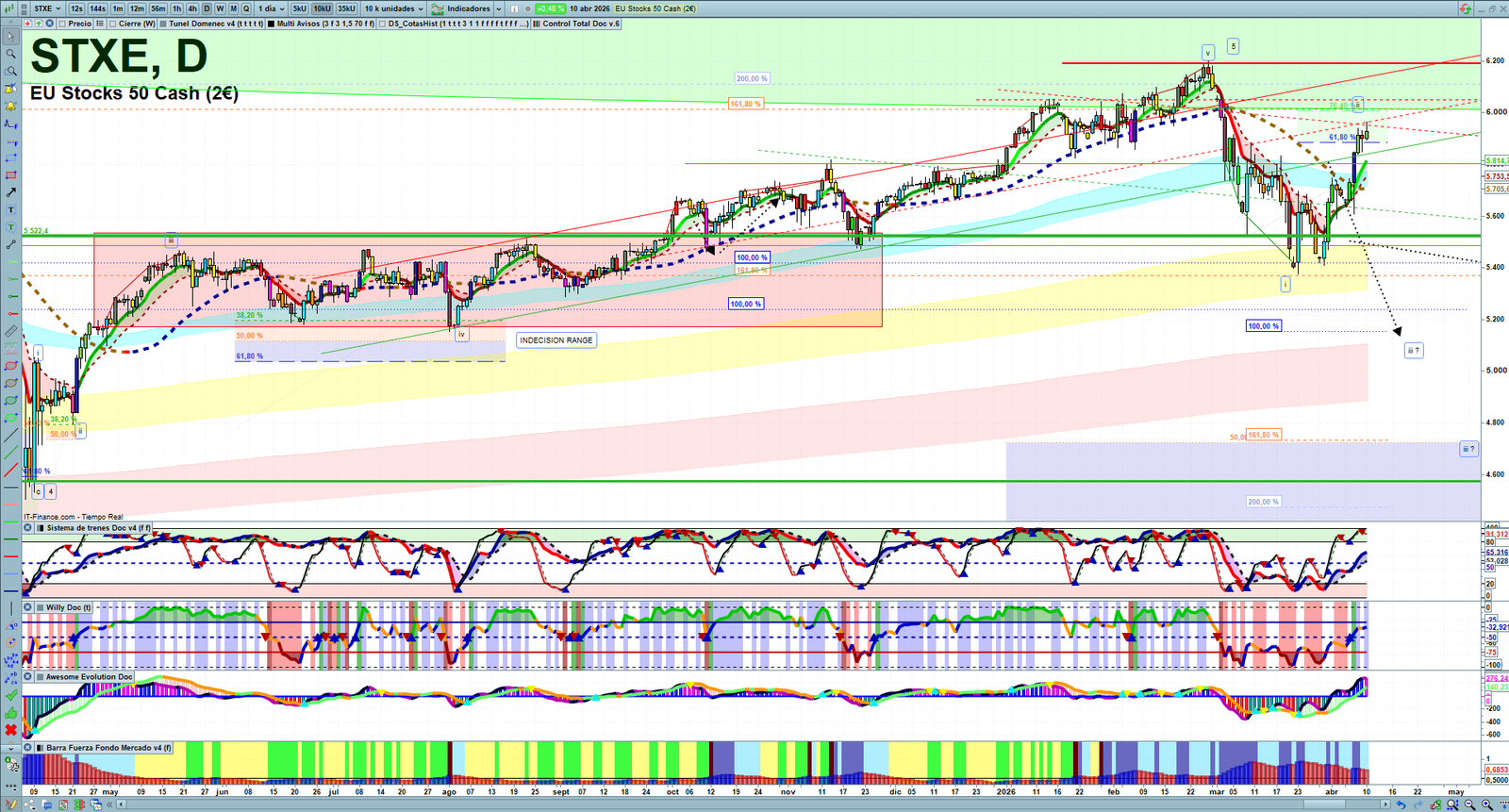This screenshot has height=812, width=1509.
Task: Pick the text annotation tool
Action: tap(11, 210)
